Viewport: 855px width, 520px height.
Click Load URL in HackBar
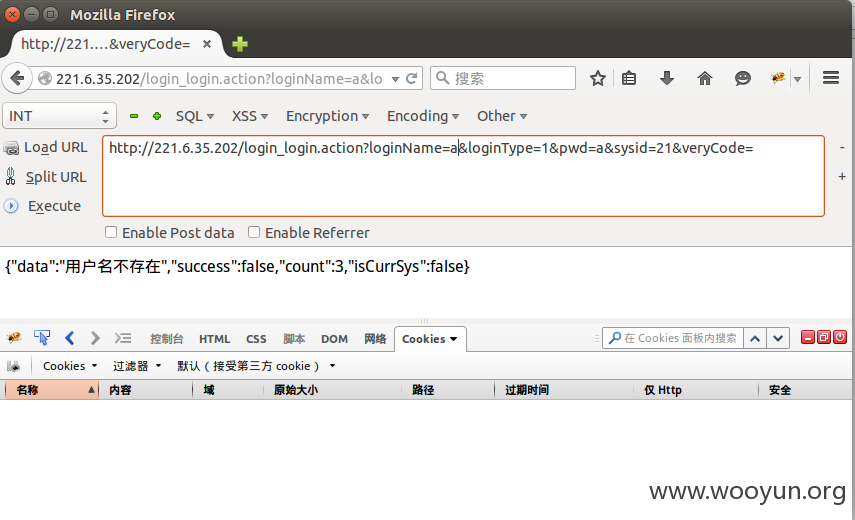pyautogui.click(x=46, y=148)
